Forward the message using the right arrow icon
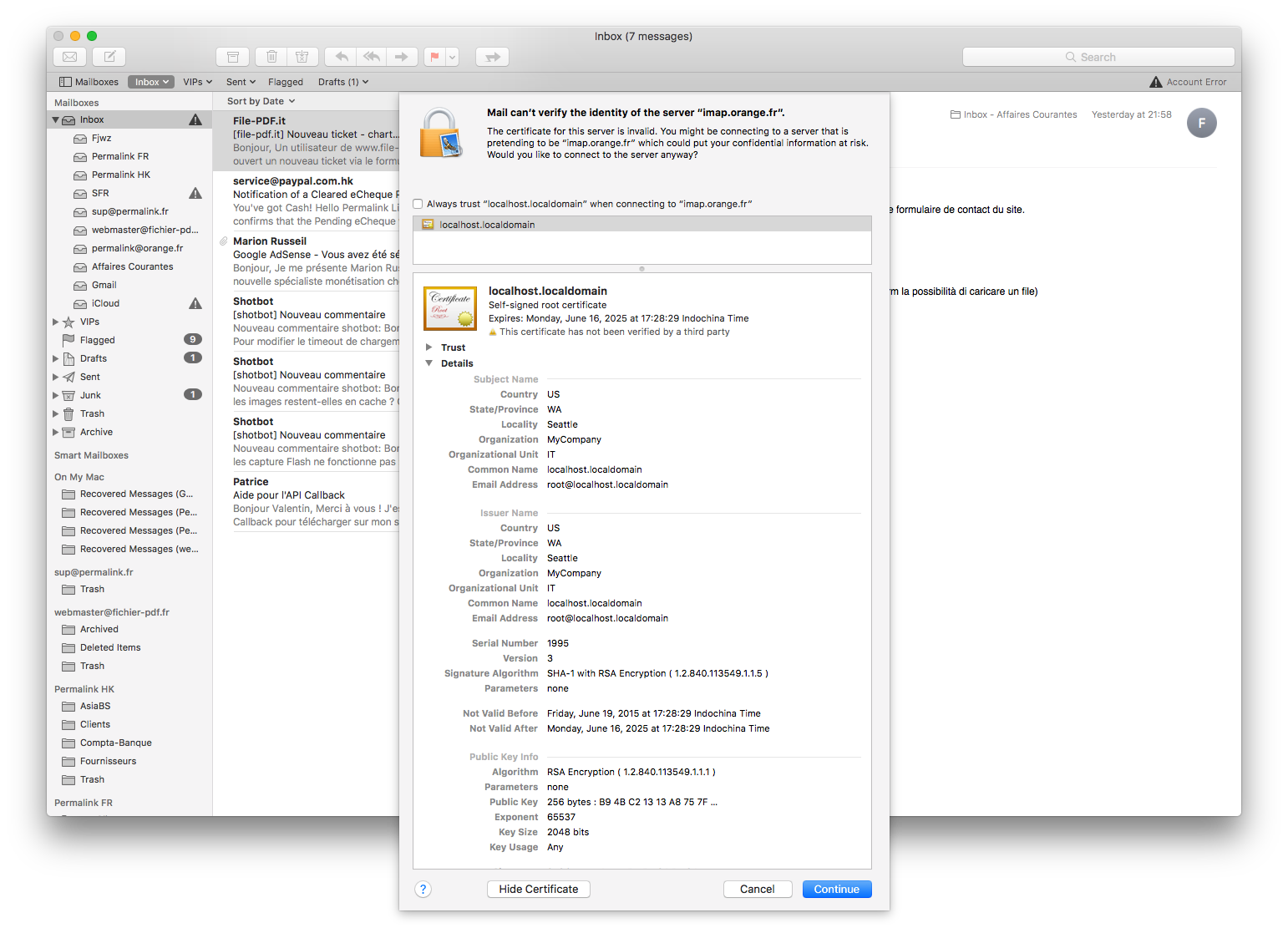The width and height of the screenshot is (1288, 928). pyautogui.click(x=402, y=57)
